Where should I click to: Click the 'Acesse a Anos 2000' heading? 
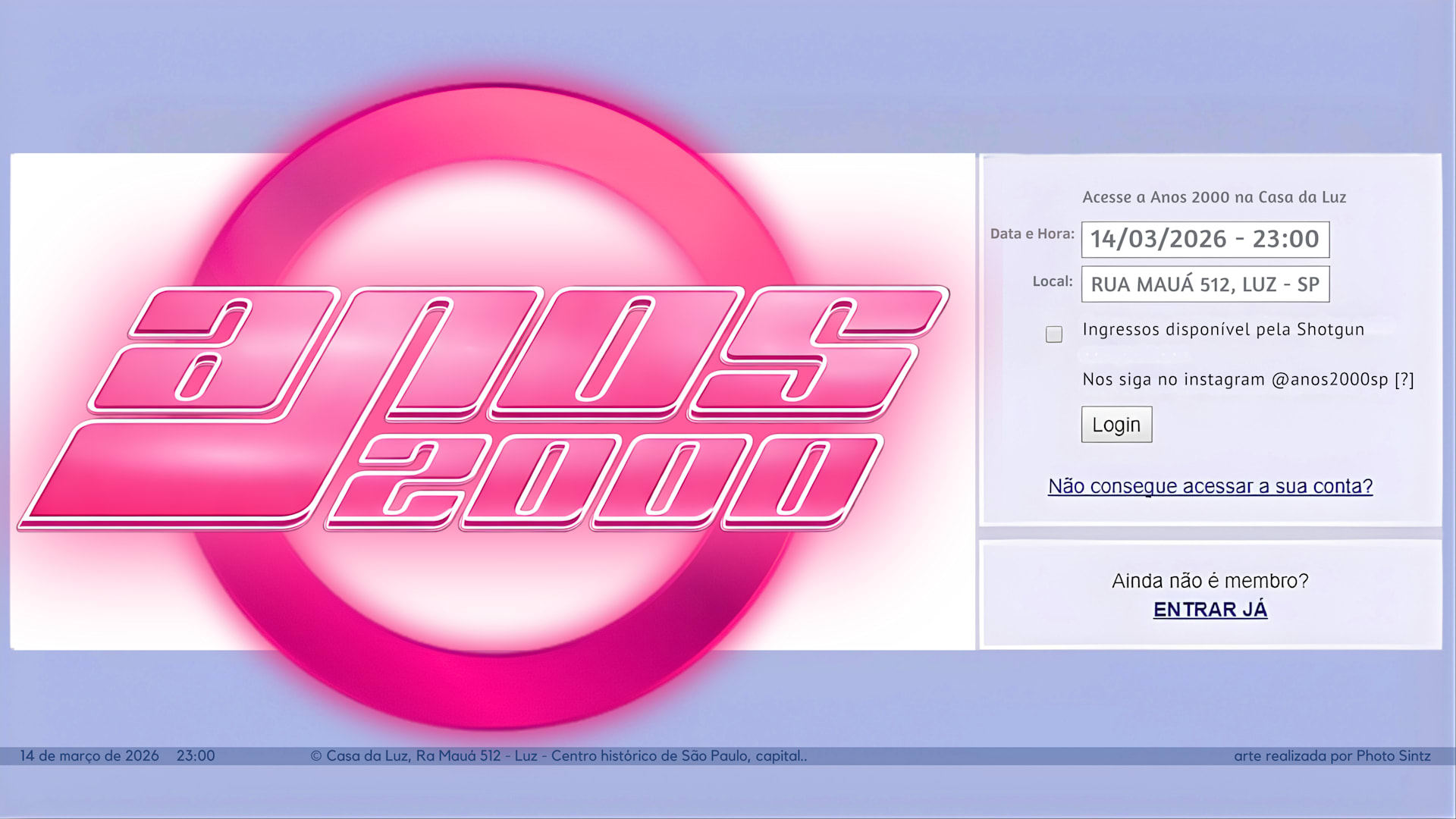(x=1213, y=197)
